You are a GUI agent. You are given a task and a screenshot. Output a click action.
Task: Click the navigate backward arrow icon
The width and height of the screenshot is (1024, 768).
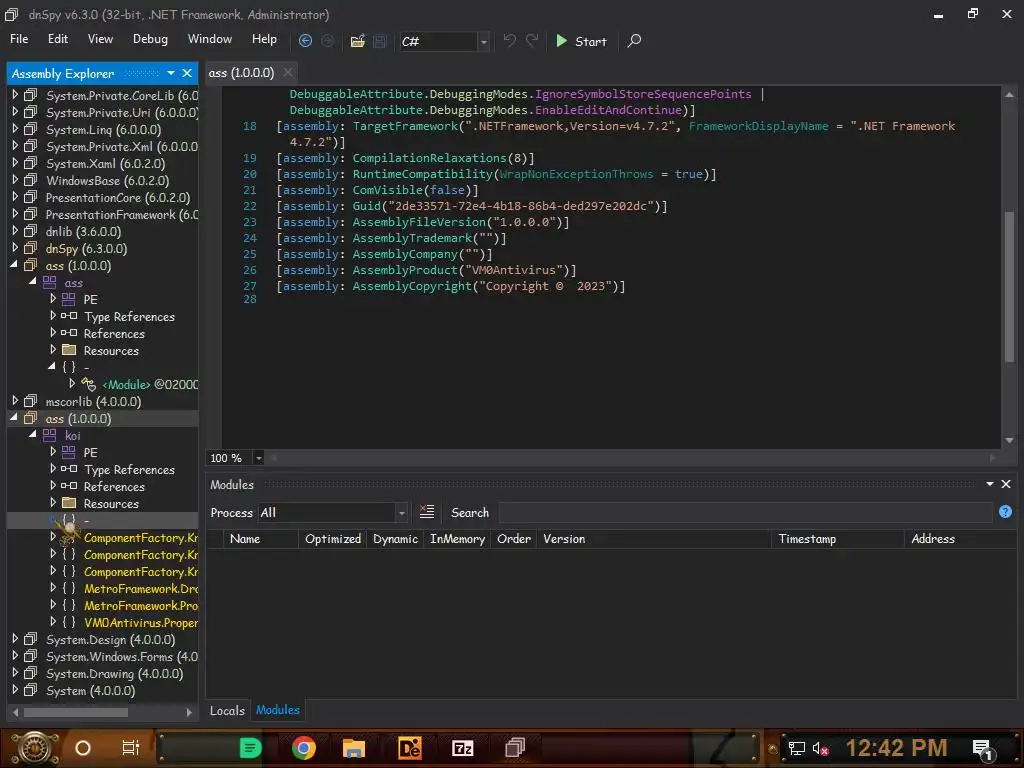[305, 41]
